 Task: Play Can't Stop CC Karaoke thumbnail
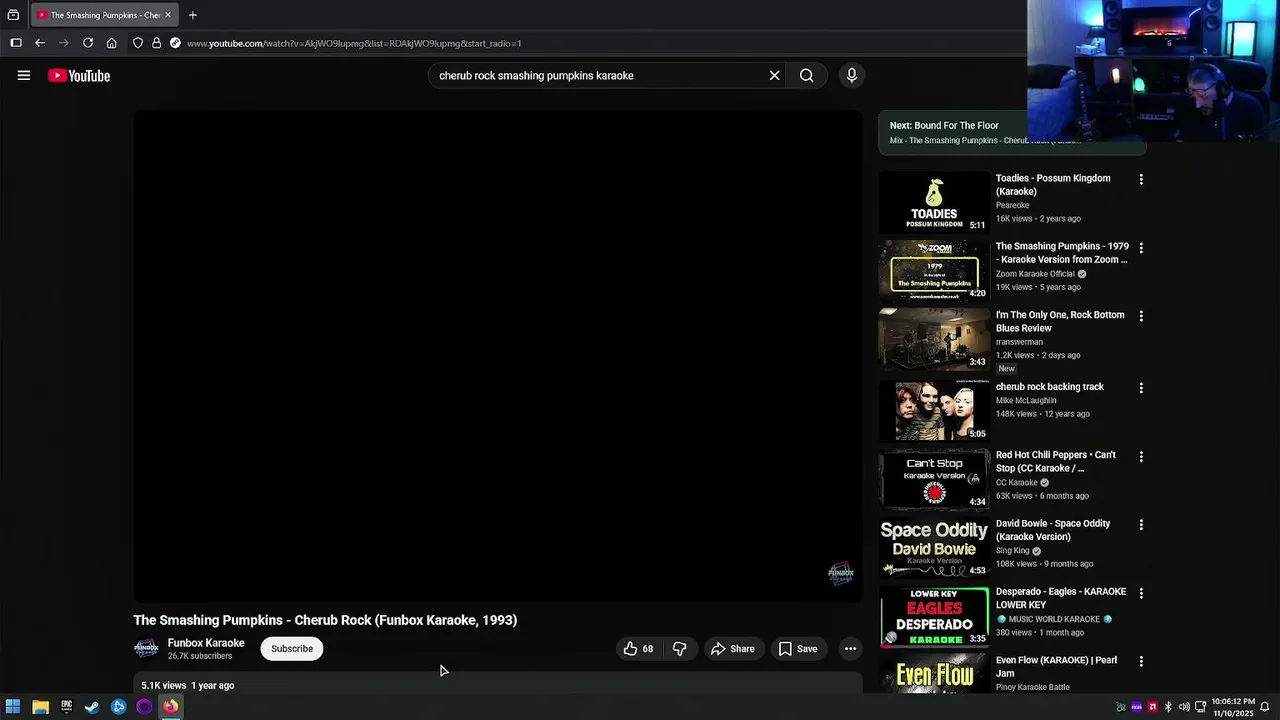(934, 480)
